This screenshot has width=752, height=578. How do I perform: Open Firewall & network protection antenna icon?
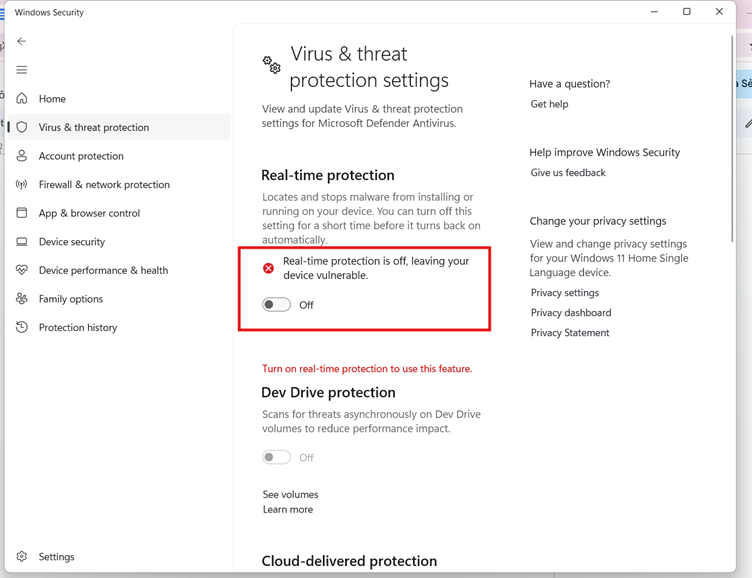[x=22, y=184]
